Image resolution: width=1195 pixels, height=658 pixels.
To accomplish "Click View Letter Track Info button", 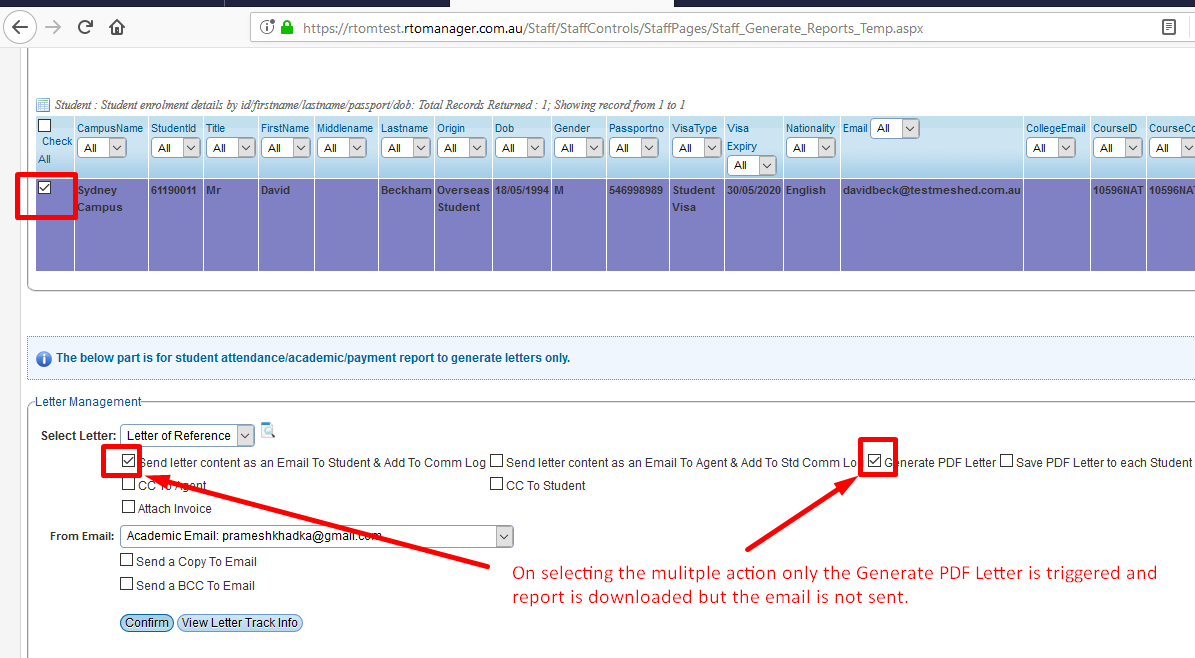I will pyautogui.click(x=240, y=622).
